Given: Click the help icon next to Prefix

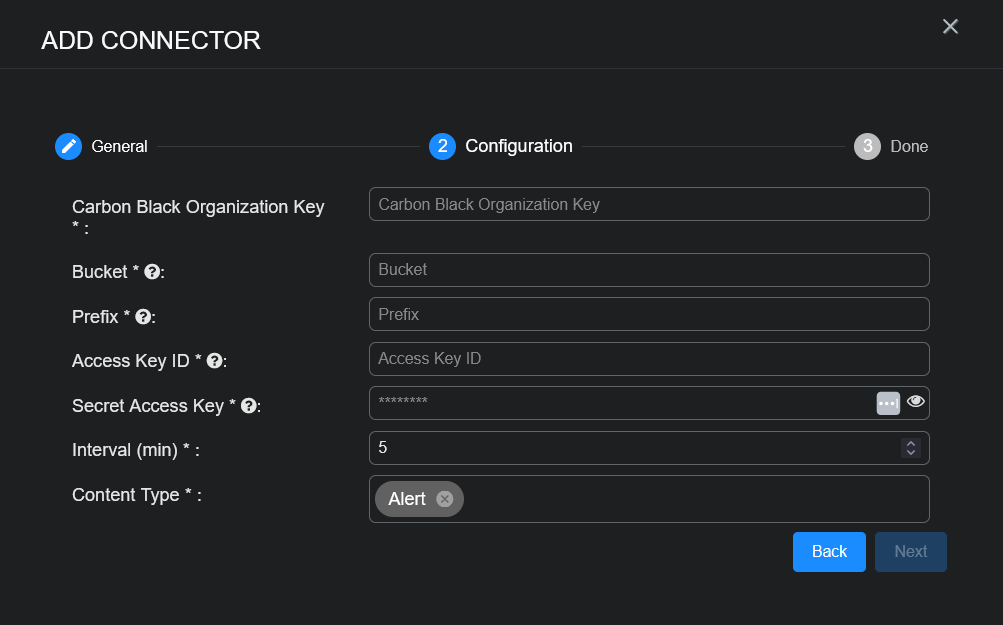Looking at the screenshot, I should (143, 317).
